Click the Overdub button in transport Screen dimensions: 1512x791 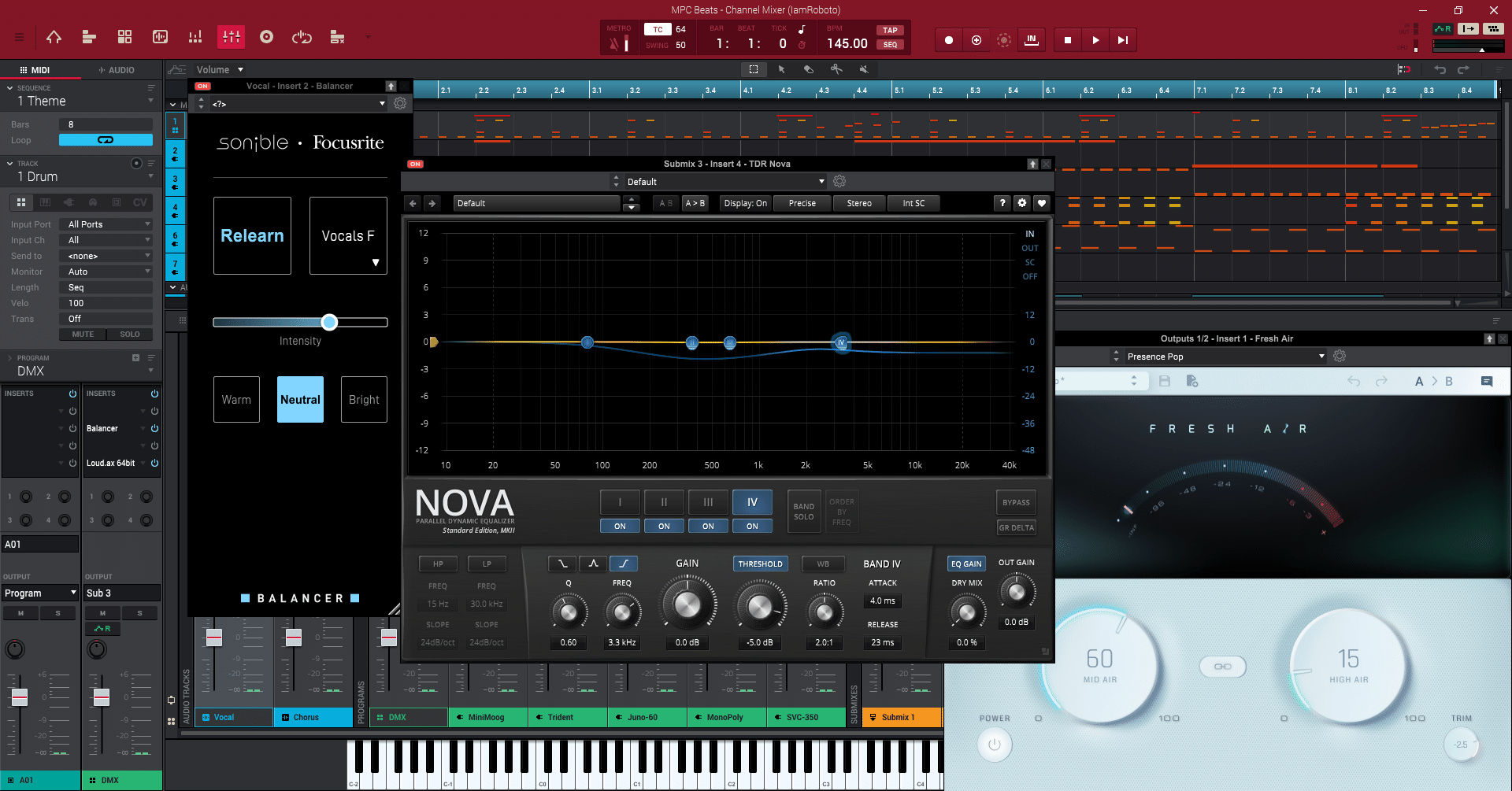tap(976, 40)
